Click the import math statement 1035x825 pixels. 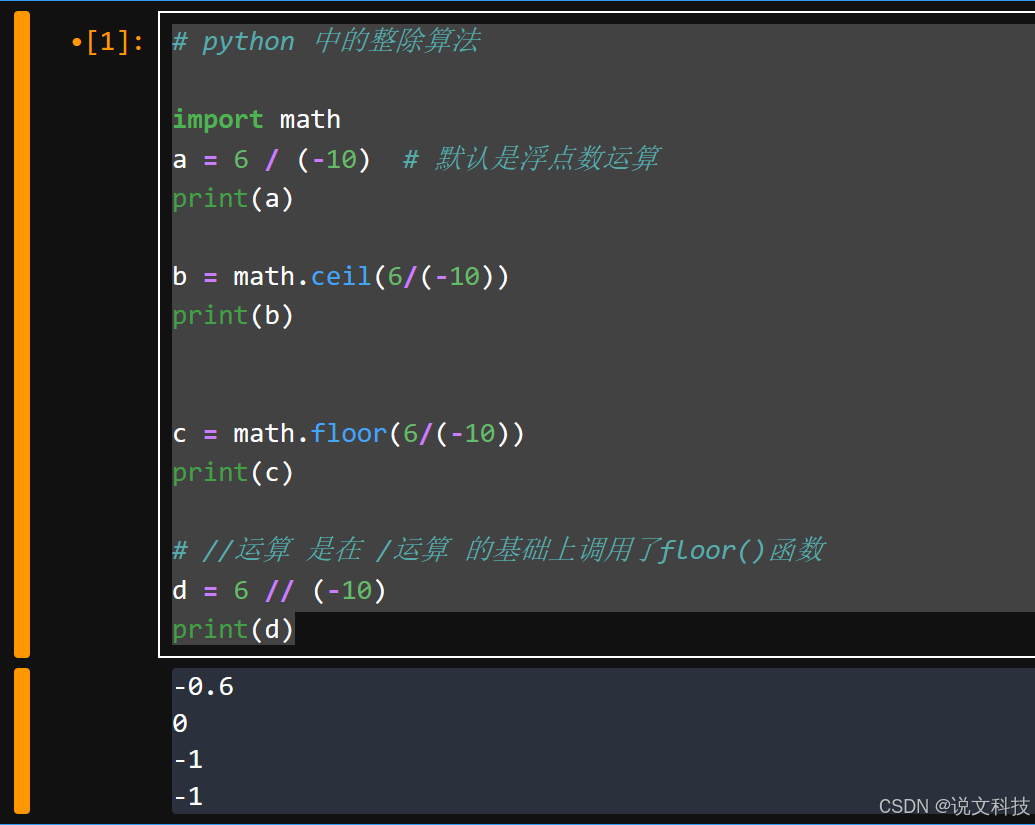point(256,119)
